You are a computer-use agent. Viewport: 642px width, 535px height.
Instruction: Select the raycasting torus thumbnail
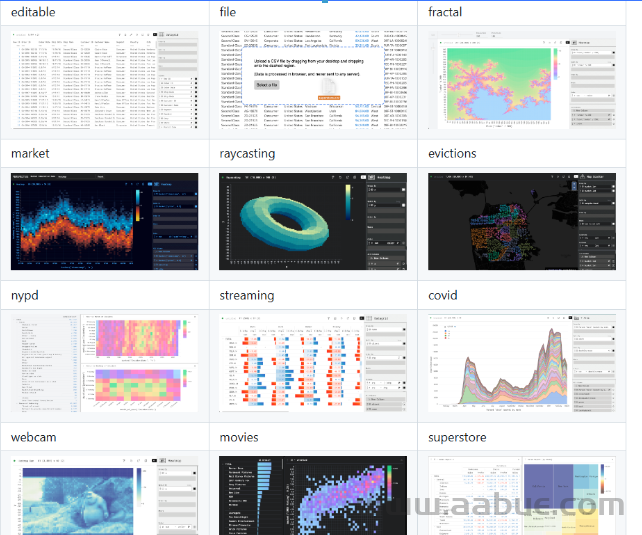(x=313, y=221)
